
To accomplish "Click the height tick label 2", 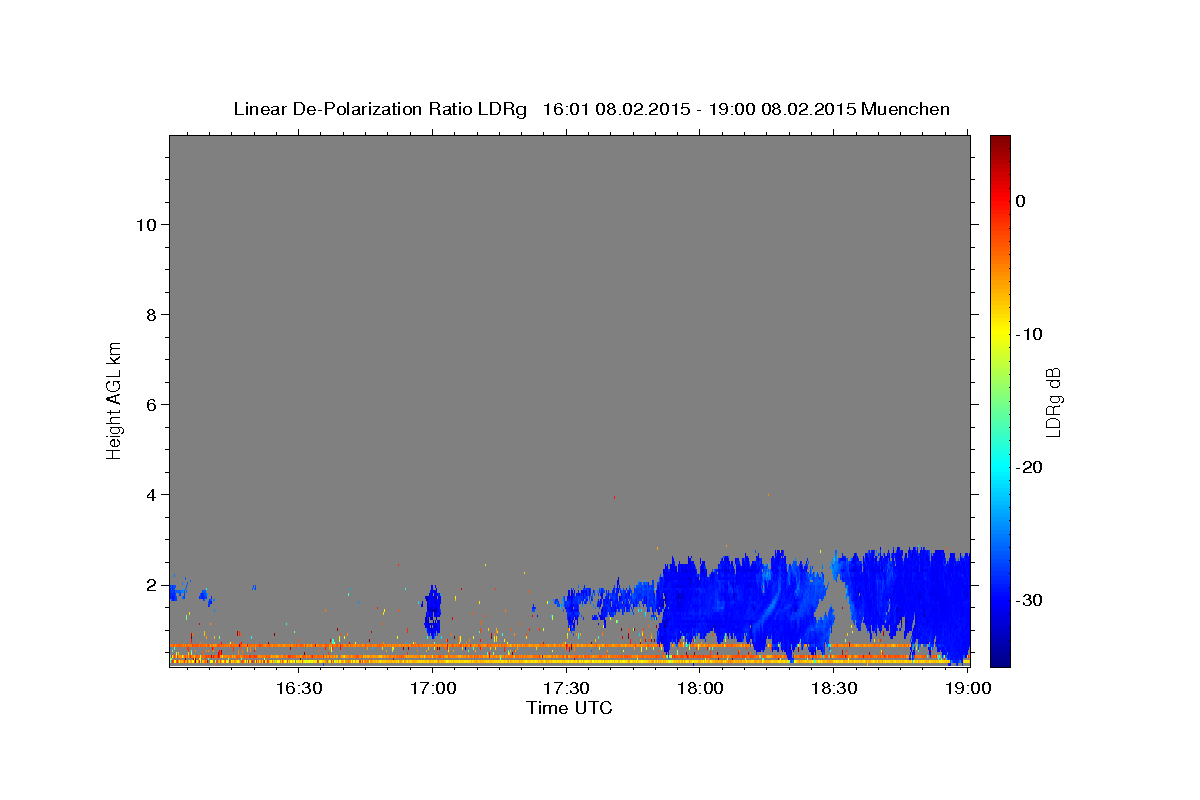I will coord(150,585).
